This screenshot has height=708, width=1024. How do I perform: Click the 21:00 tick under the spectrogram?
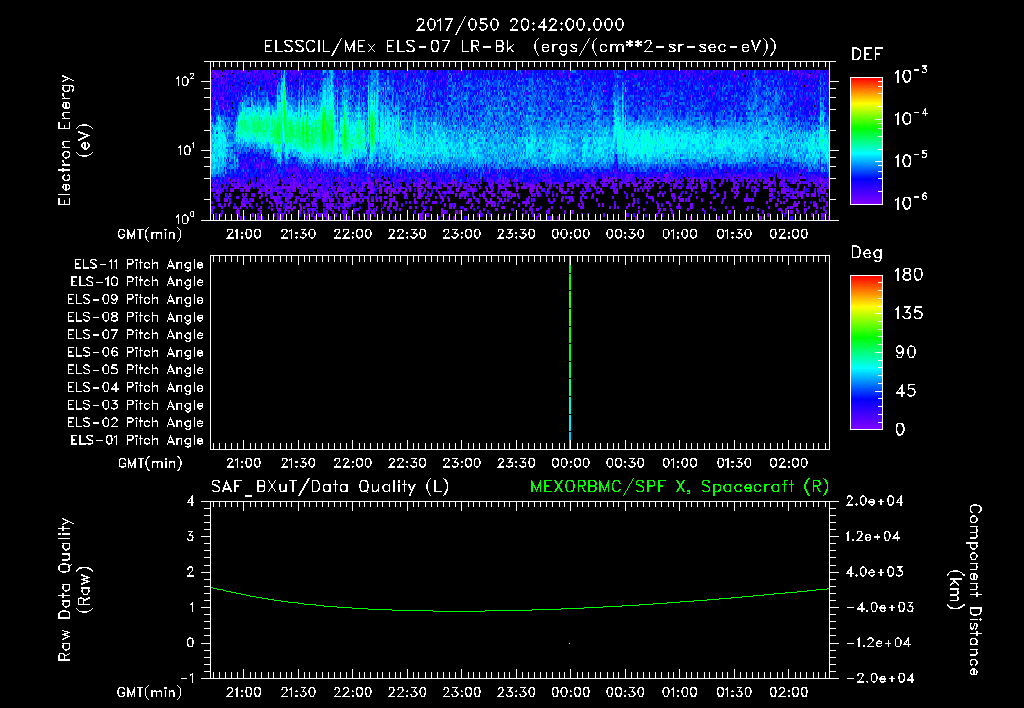244,234
